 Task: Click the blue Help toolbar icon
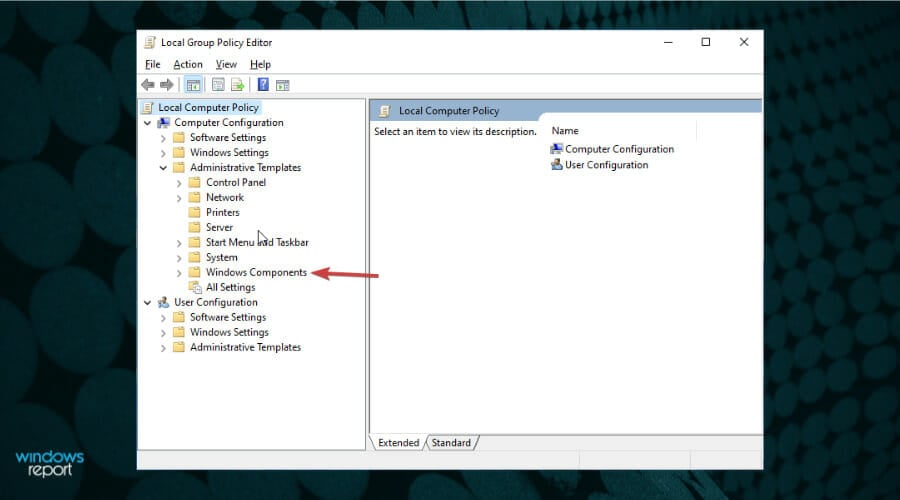[263, 85]
